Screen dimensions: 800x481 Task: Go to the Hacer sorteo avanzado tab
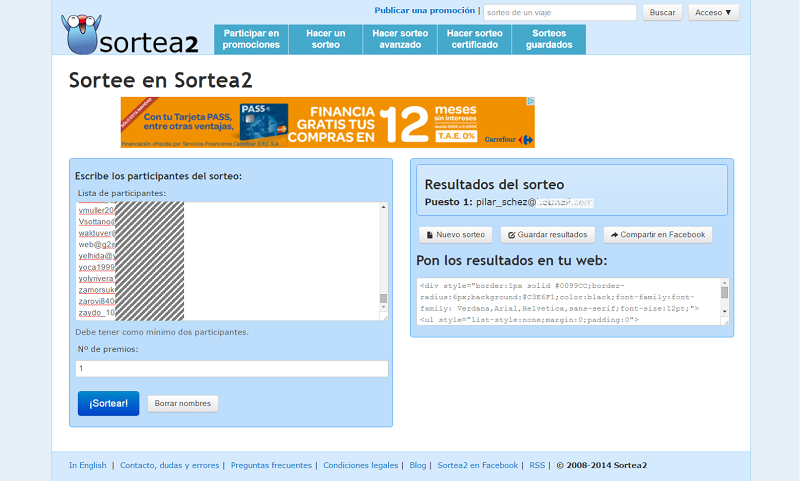coord(400,39)
